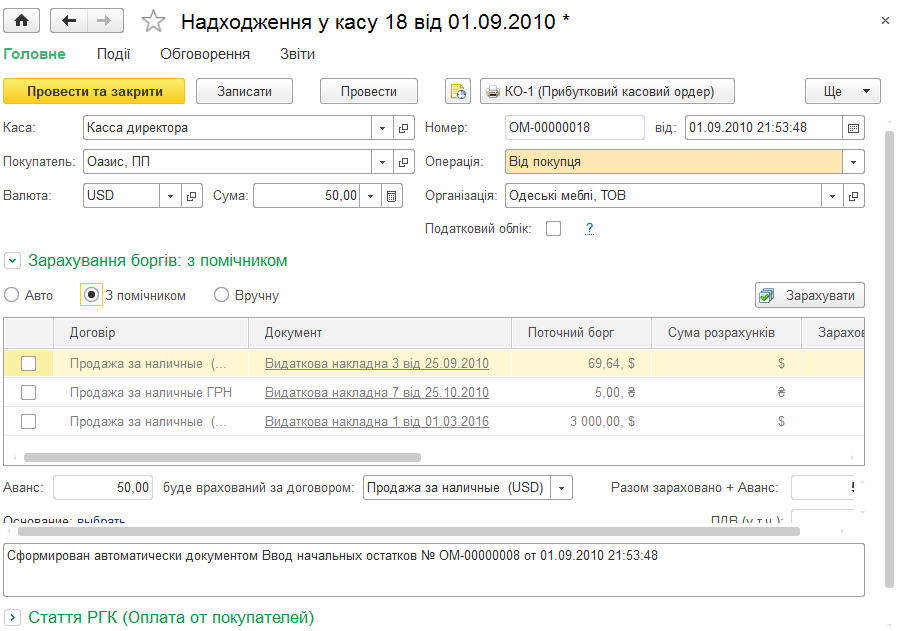The width and height of the screenshot is (899, 631).
Task: Open the advance contract dropdown
Action: click(561, 488)
